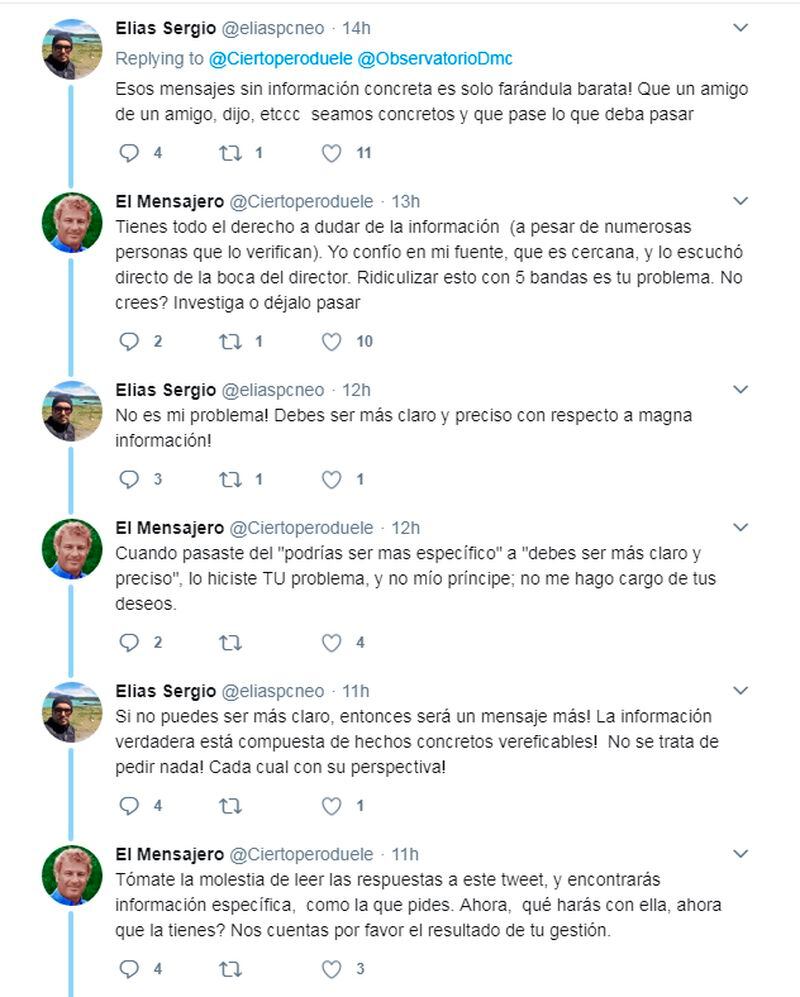
Task: Retweet El Mensajero's 12h tweet
Action: 230,643
